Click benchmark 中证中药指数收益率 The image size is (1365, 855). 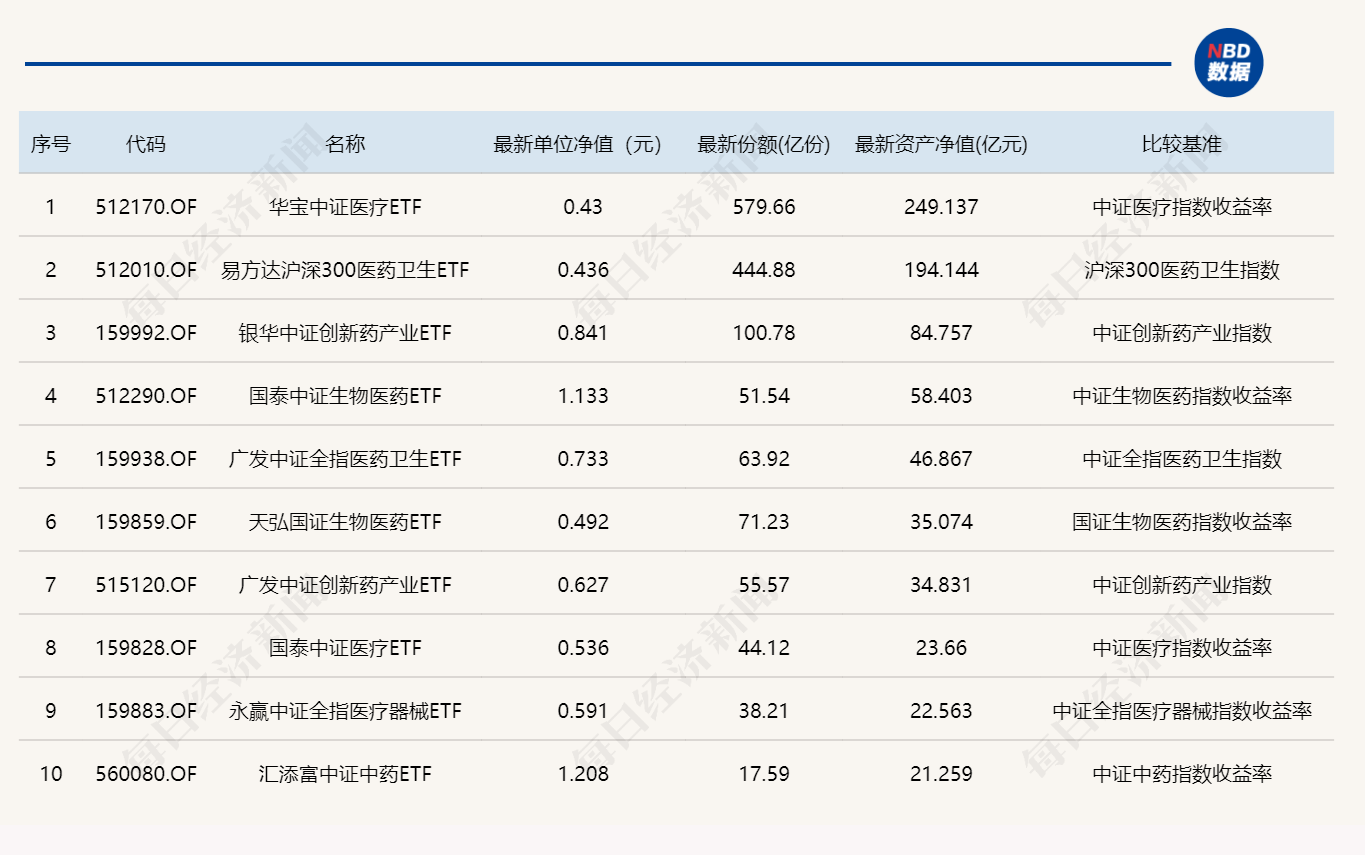(x=1182, y=774)
